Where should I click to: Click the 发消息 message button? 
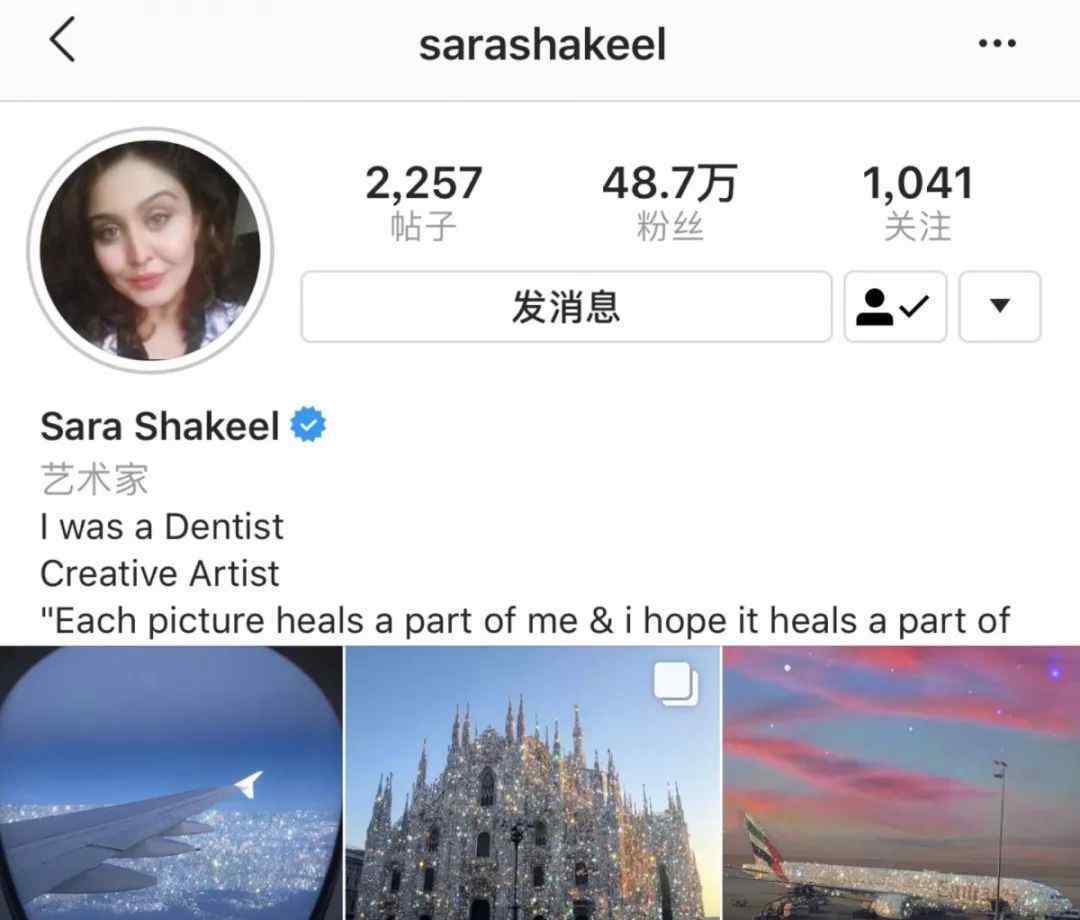tap(566, 306)
